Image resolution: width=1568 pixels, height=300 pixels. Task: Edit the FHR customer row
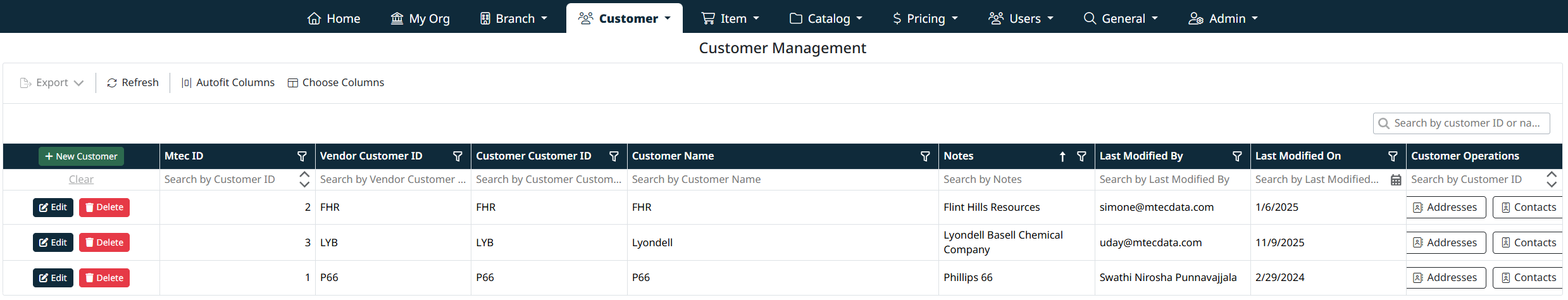click(53, 208)
